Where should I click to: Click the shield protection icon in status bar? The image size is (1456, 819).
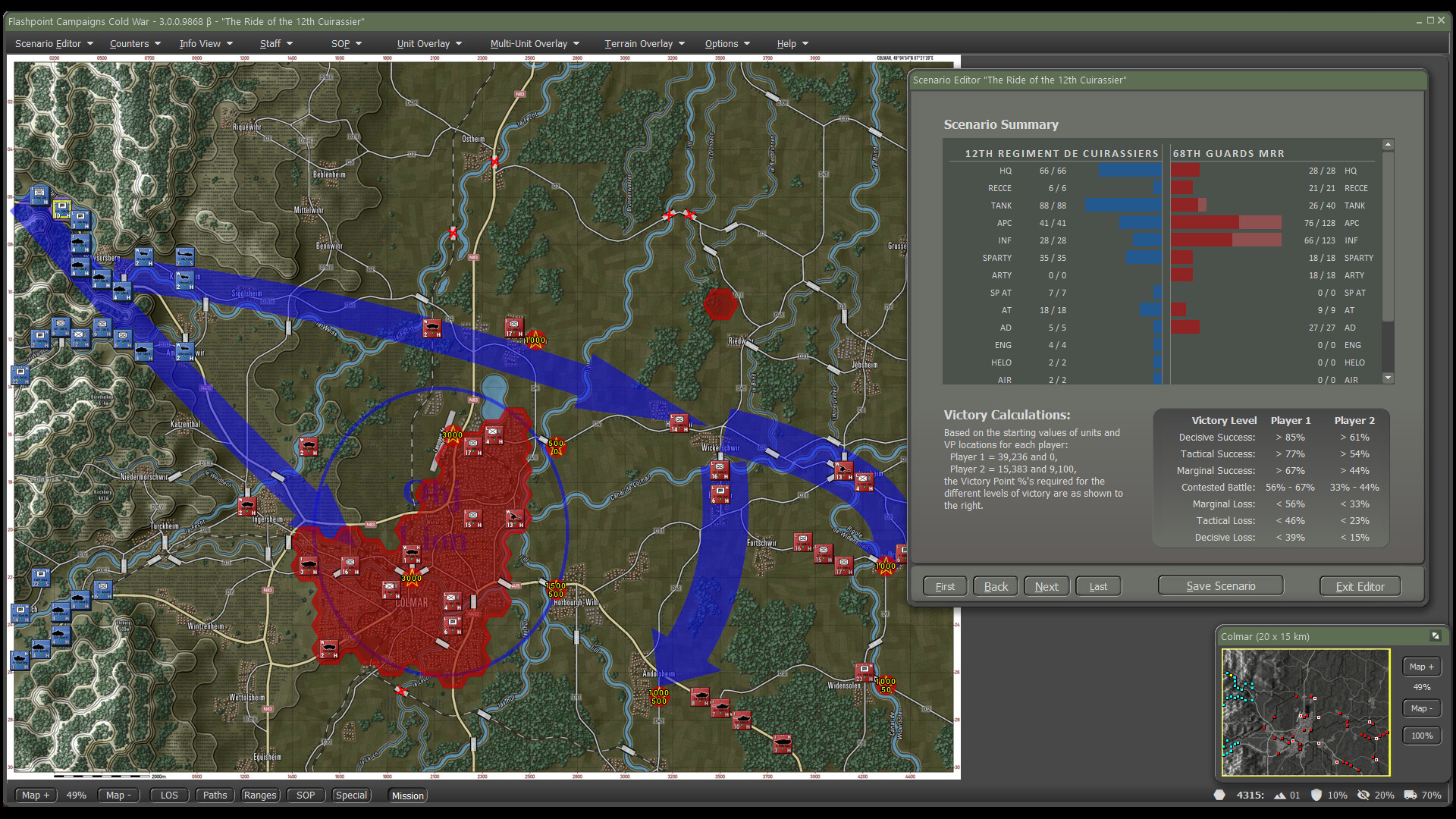click(x=1317, y=795)
